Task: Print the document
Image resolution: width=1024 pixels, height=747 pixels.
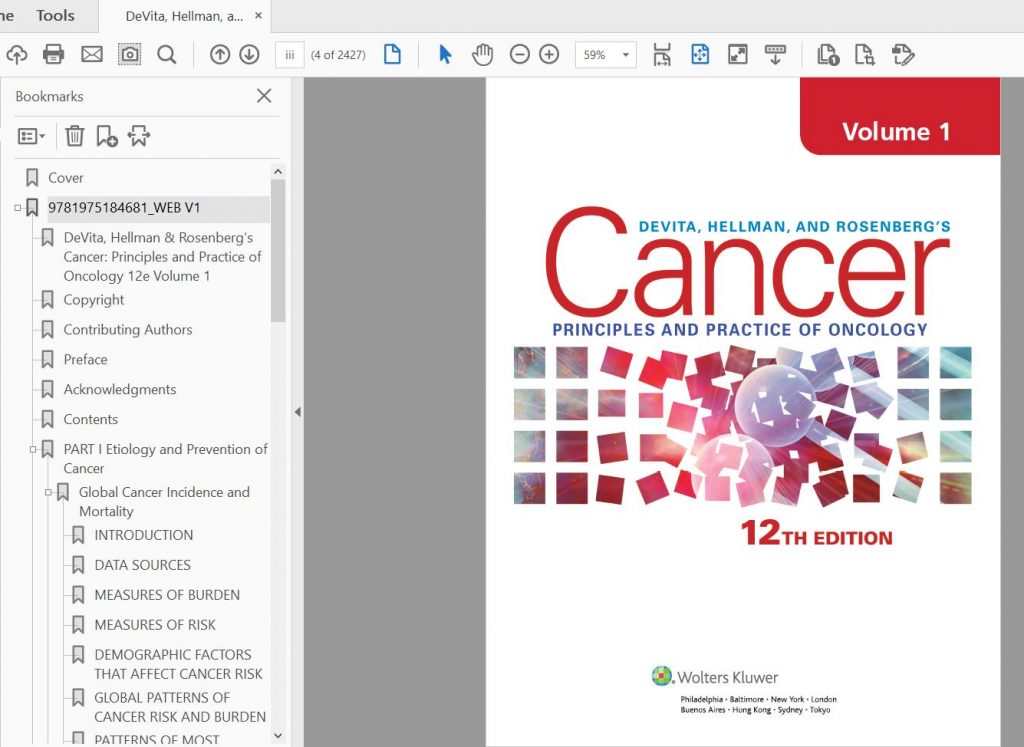Action: click(x=54, y=54)
